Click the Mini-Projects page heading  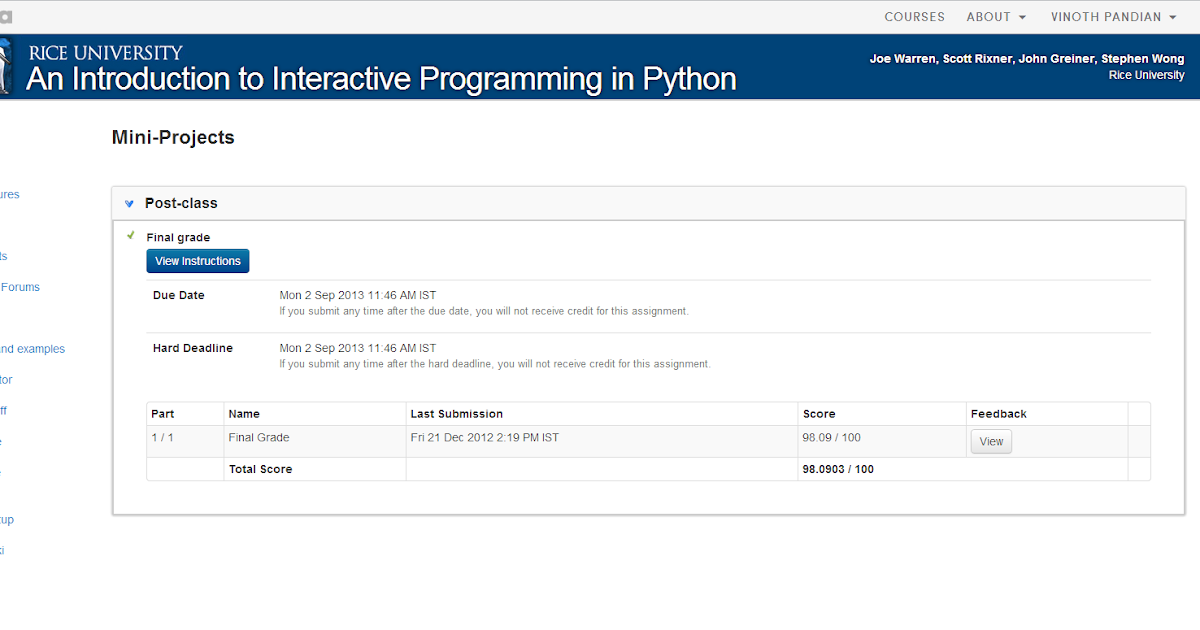click(173, 137)
